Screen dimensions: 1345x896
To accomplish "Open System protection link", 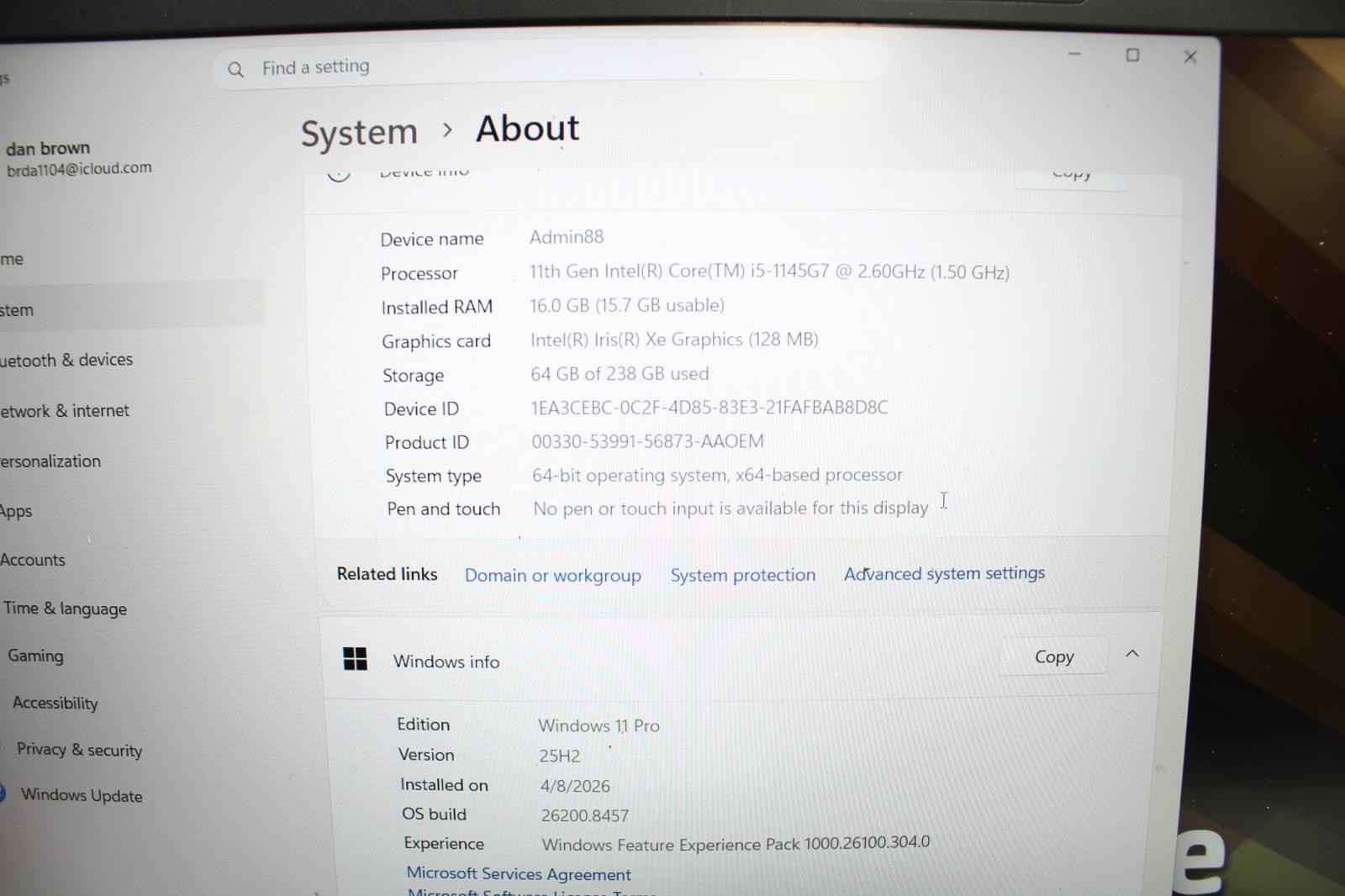I will tap(743, 575).
